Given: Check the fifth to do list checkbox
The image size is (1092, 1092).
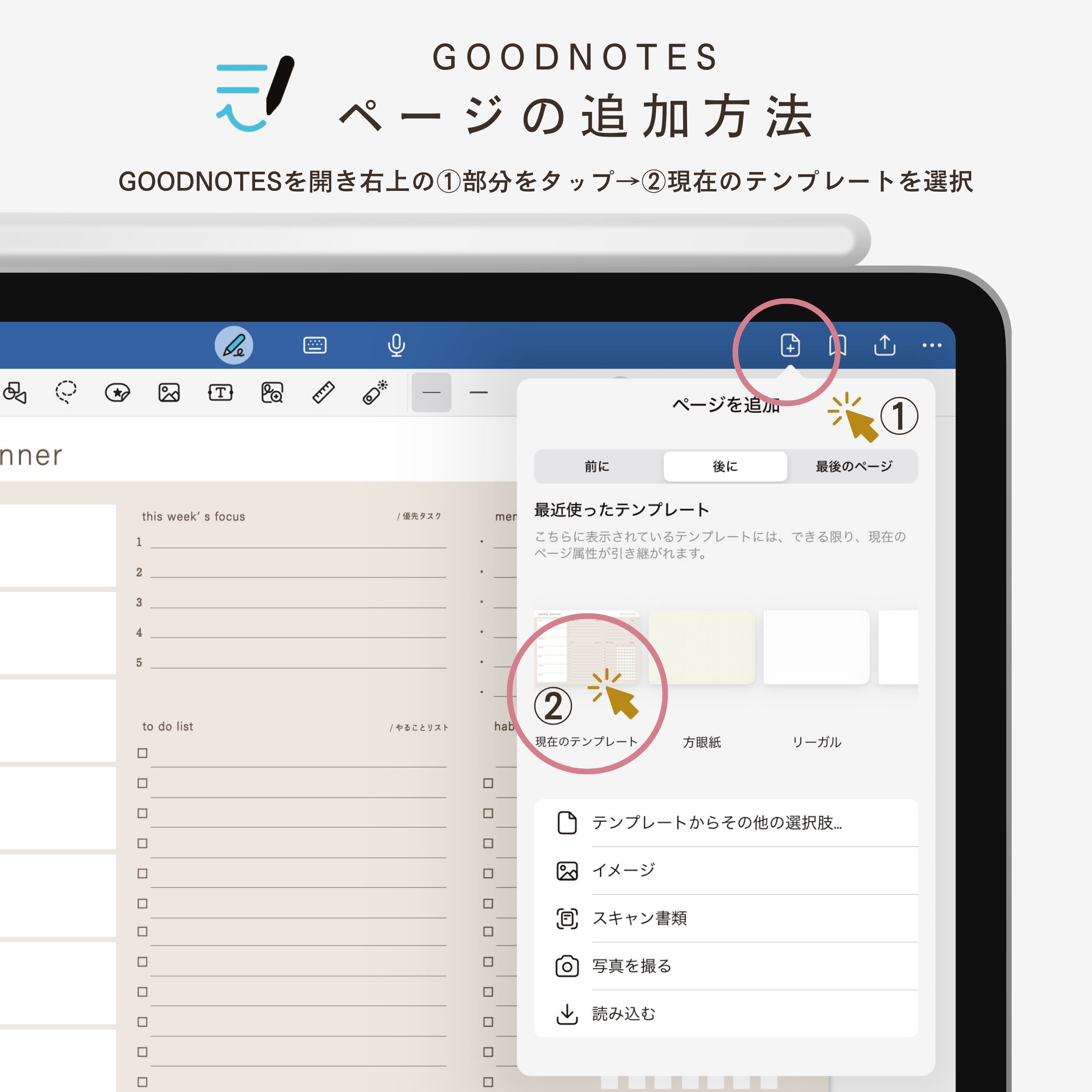Looking at the screenshot, I should coord(142,873).
